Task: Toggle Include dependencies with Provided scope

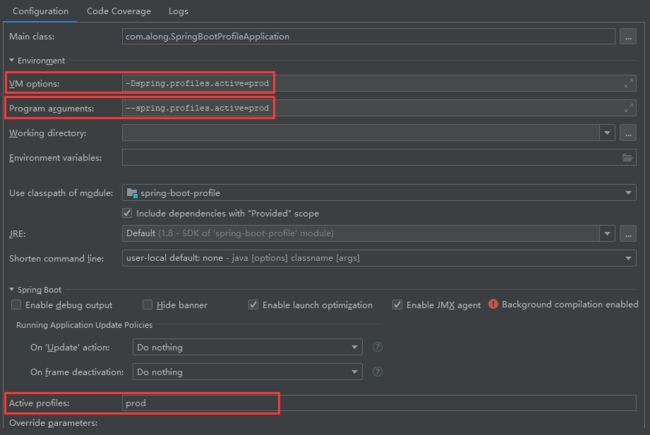Action: [127, 213]
